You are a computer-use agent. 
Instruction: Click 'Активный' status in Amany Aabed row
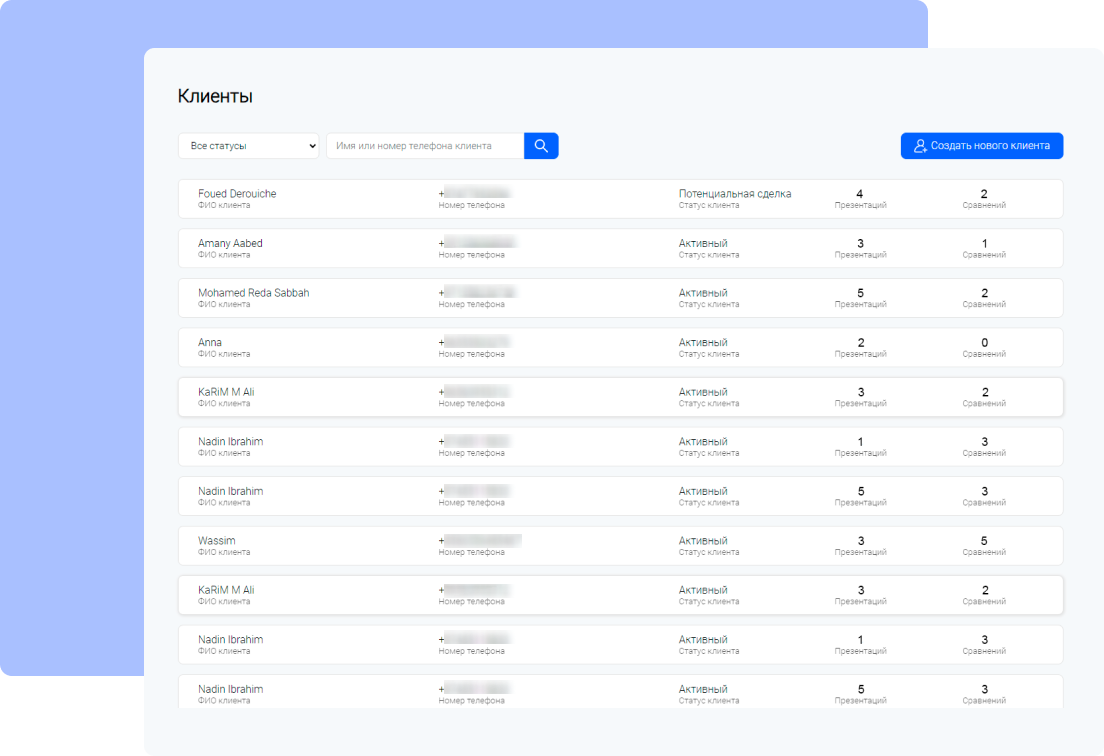(703, 243)
